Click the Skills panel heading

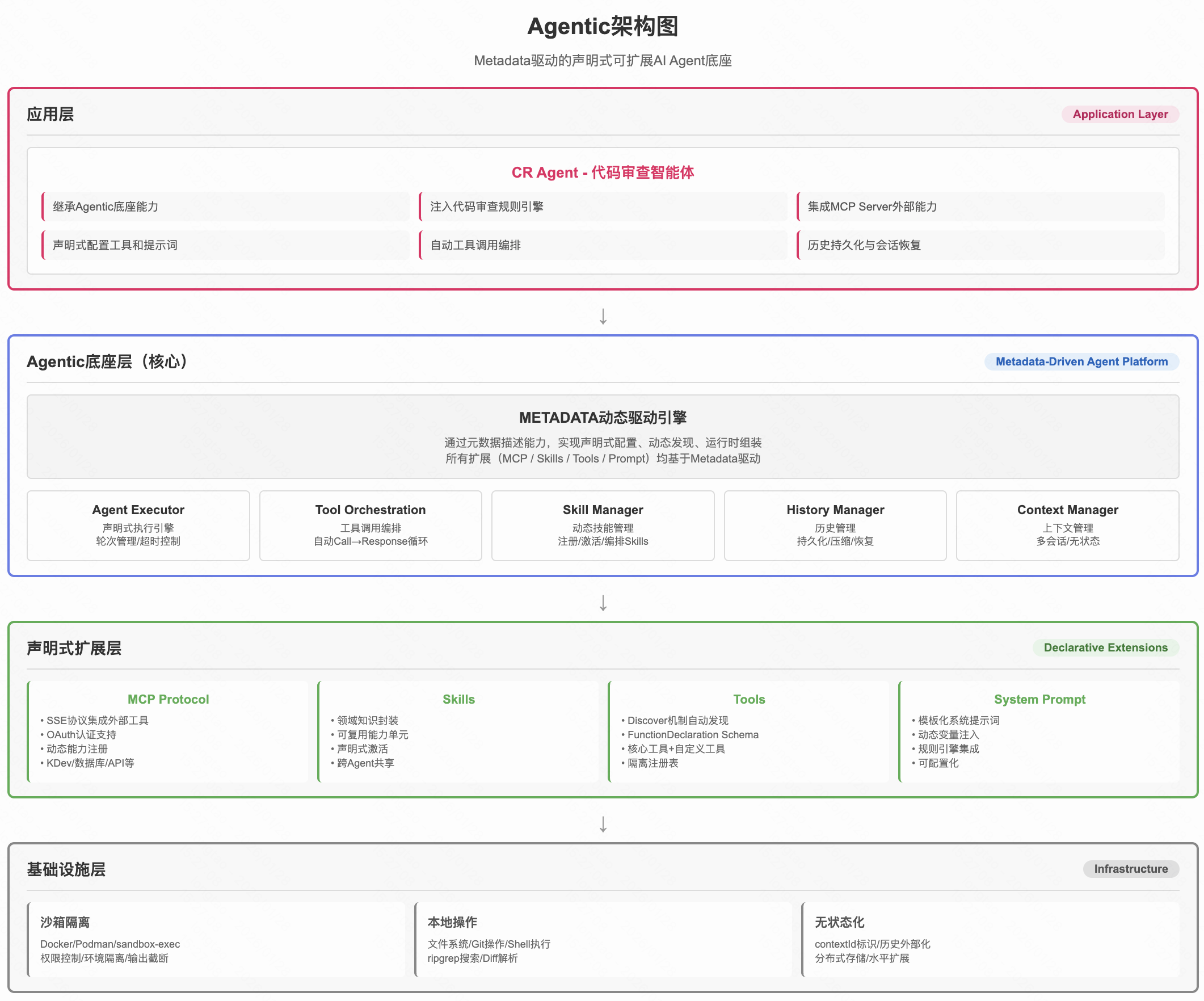(458, 700)
